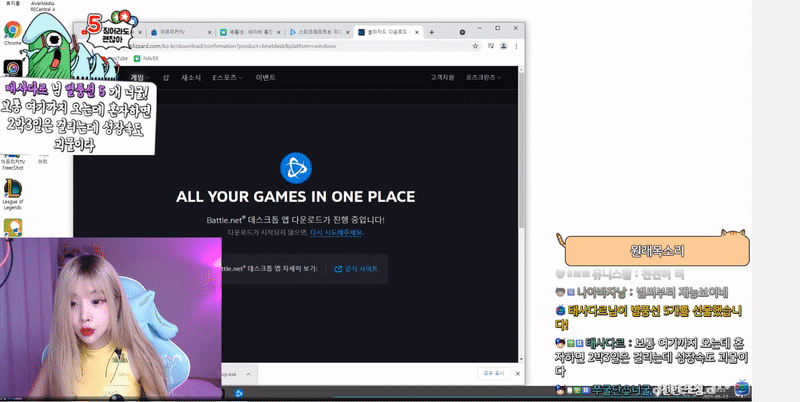Open the 새소식 menu item
This screenshot has height=402, width=800.
tap(191, 78)
